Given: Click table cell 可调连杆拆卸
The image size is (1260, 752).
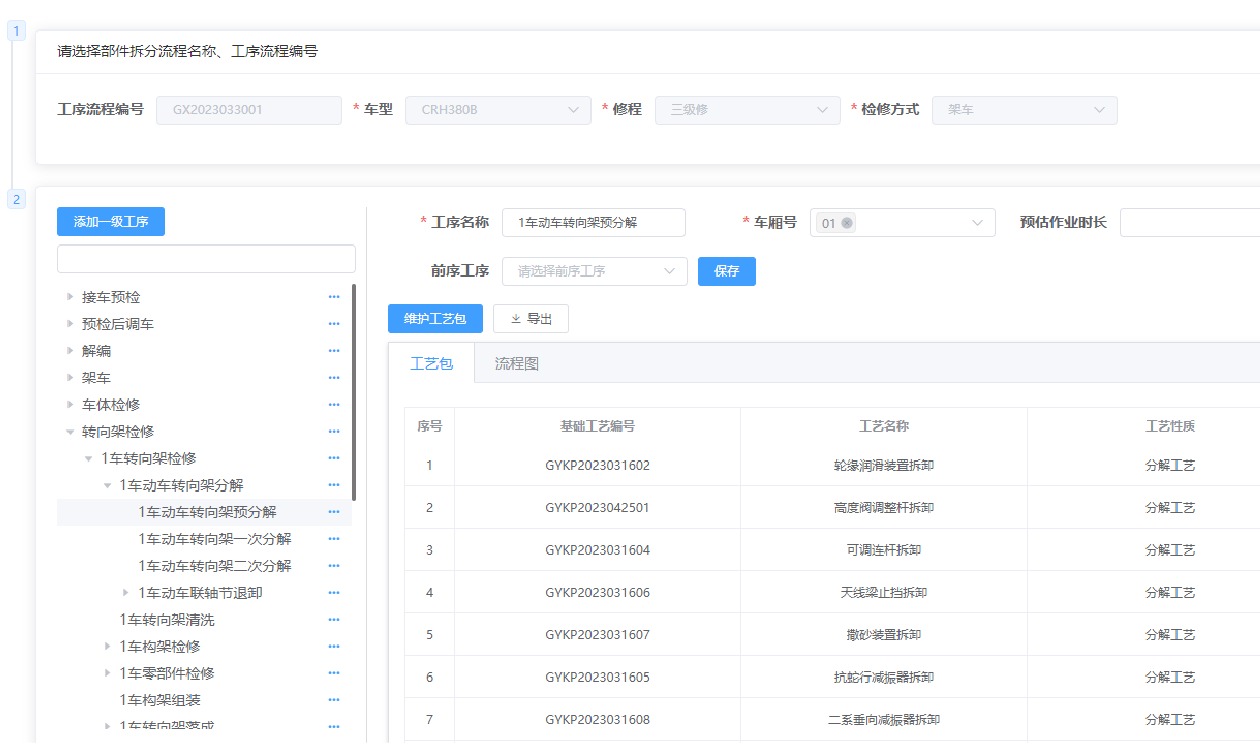Looking at the screenshot, I should (884, 550).
